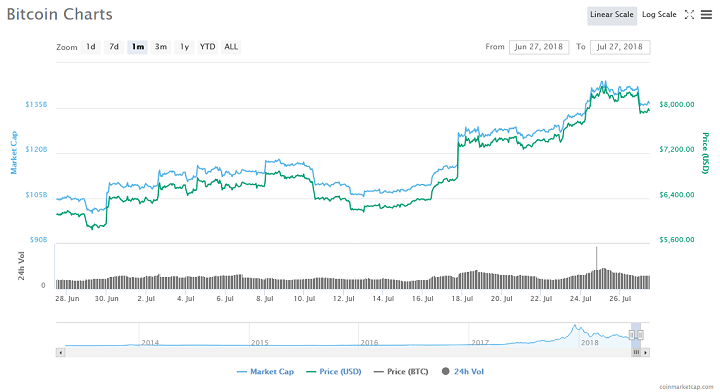Click the To date field
Viewport: 720px width, 392px height.
(620, 47)
